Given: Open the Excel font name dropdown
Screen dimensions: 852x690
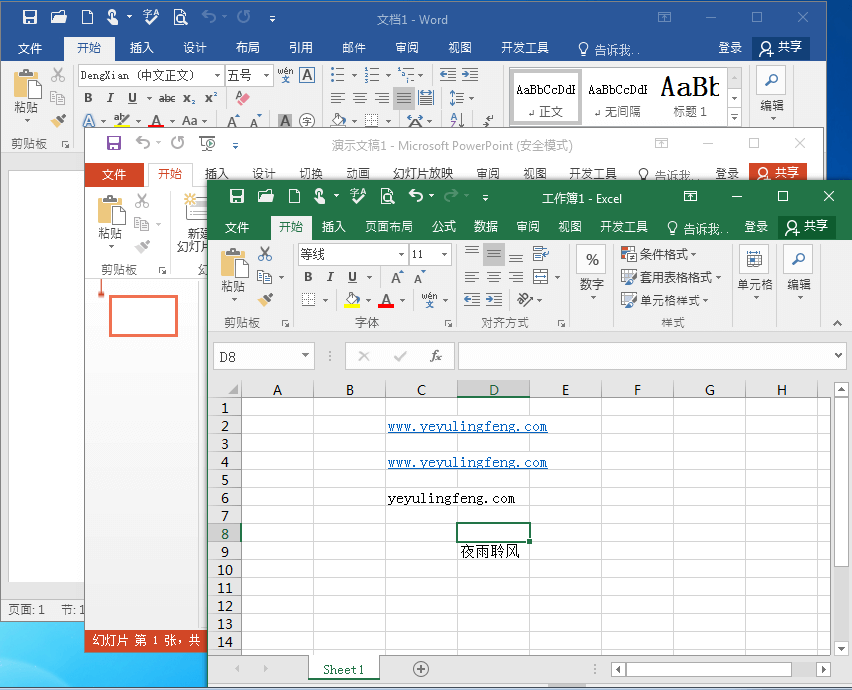Looking at the screenshot, I should (x=401, y=254).
